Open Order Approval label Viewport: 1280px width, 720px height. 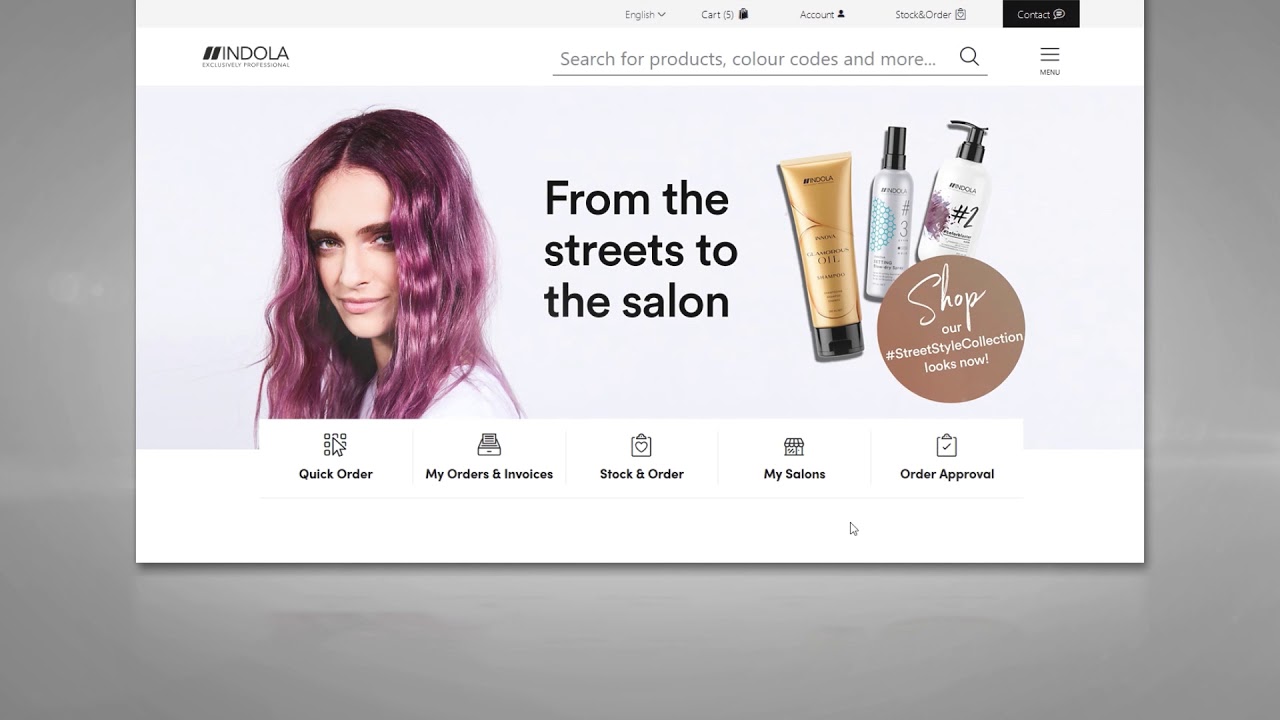pos(947,474)
